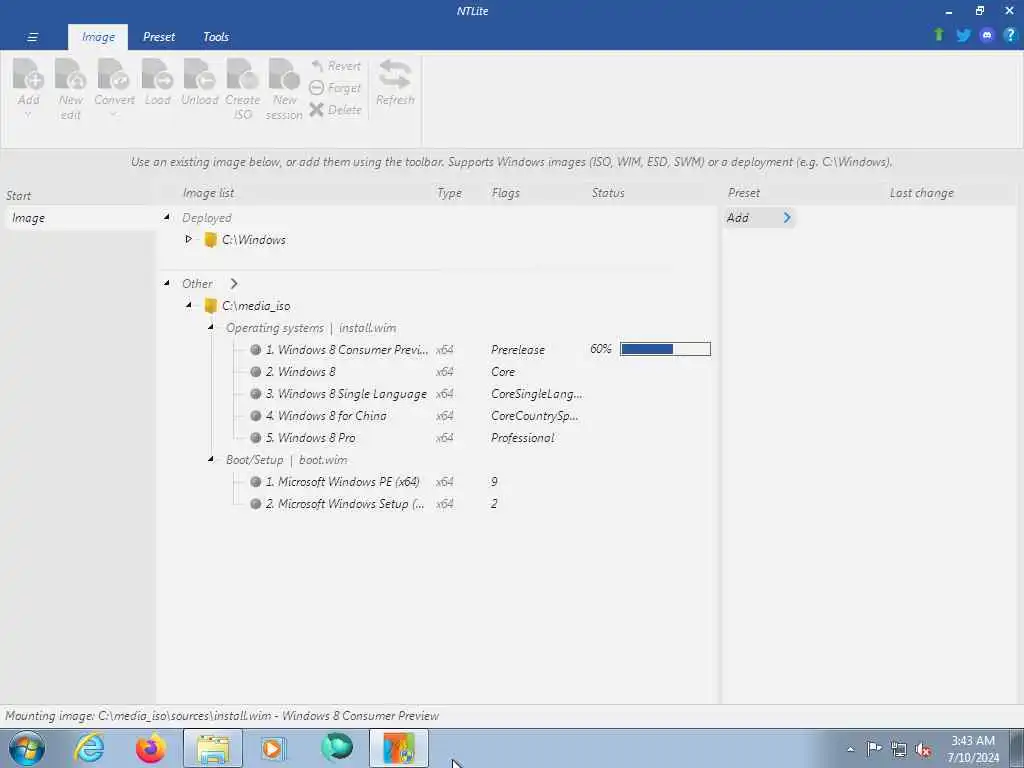Screen dimensions: 1024x768
Task: Select Image in the Start sidebar
Action: pos(80,218)
